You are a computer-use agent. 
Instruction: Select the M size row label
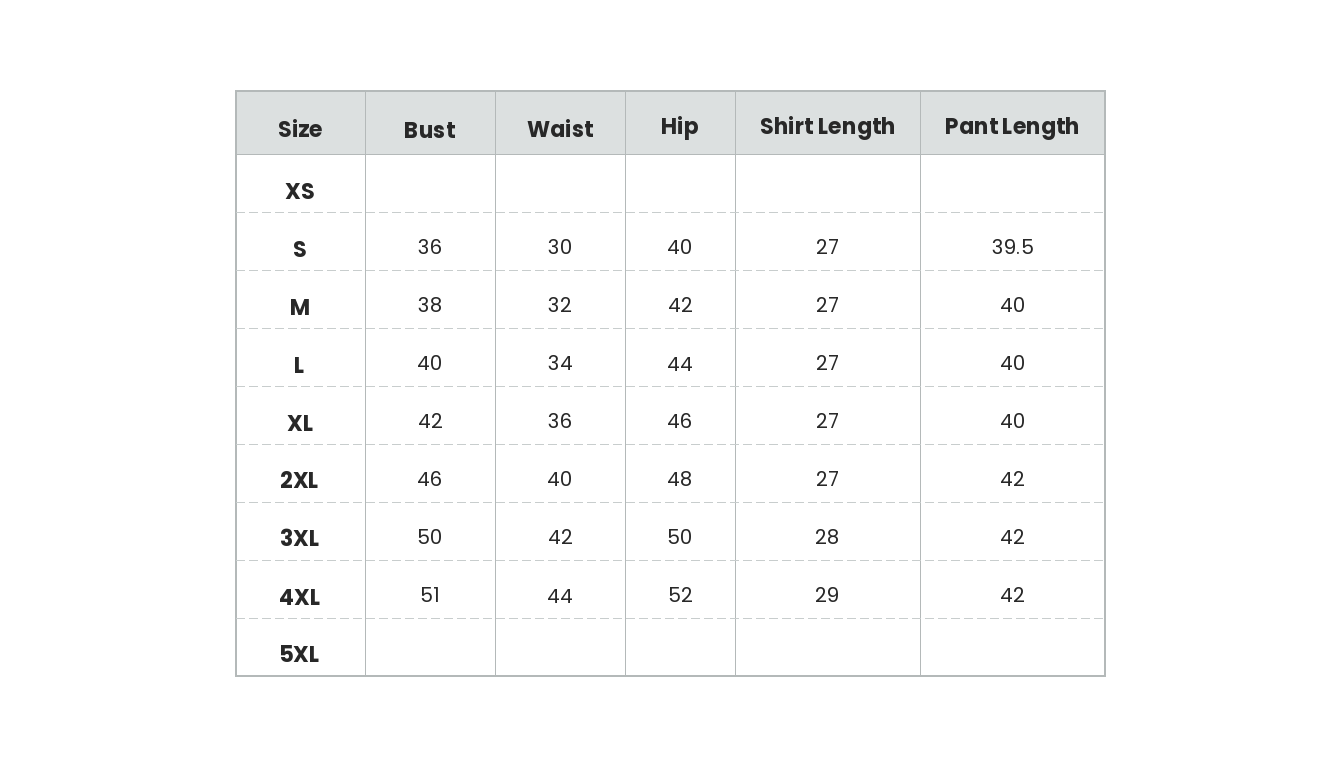pyautogui.click(x=300, y=307)
